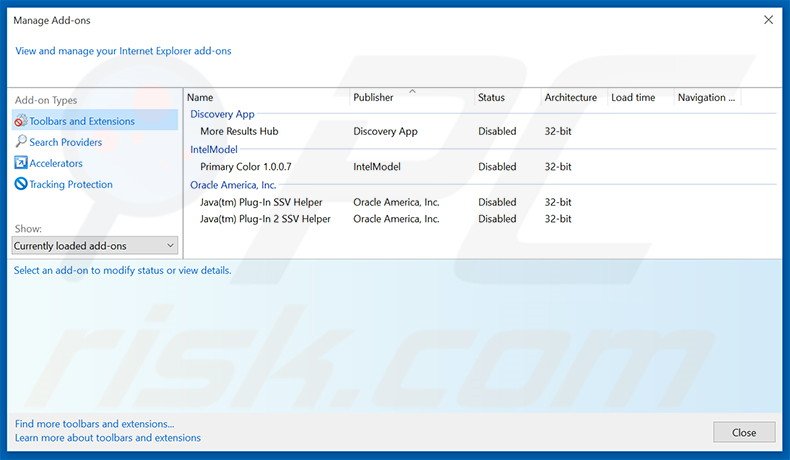Screen dimensions: 790x460
Task: Select Tracking Protection add-on type
Action: [x=71, y=184]
